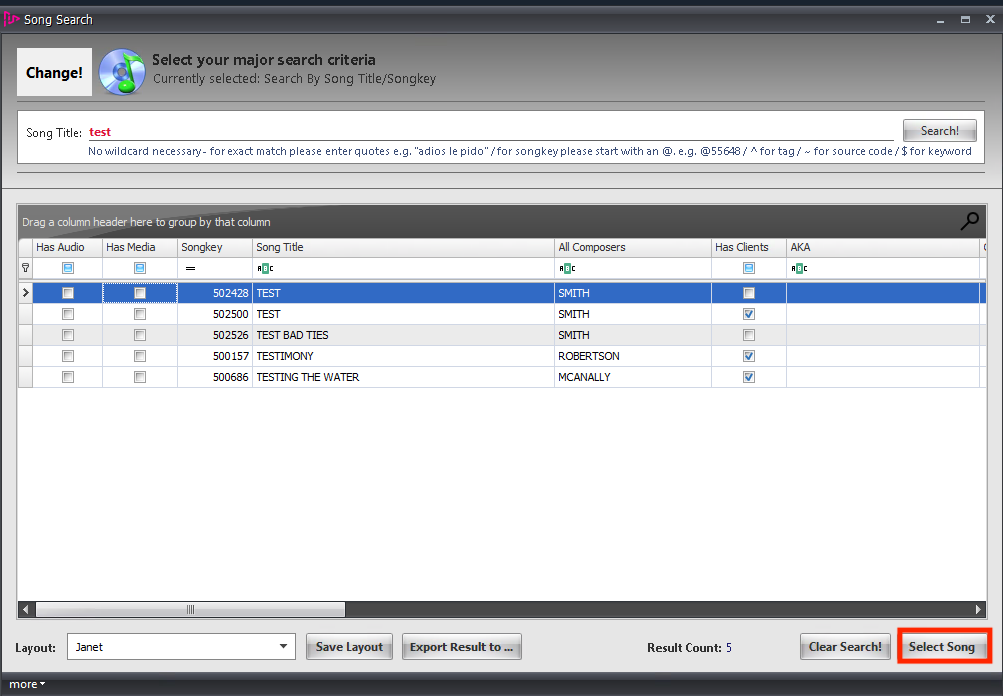Click the magnifier search icon in grid panel
Image resolution: width=1003 pixels, height=696 pixels.
click(969, 222)
